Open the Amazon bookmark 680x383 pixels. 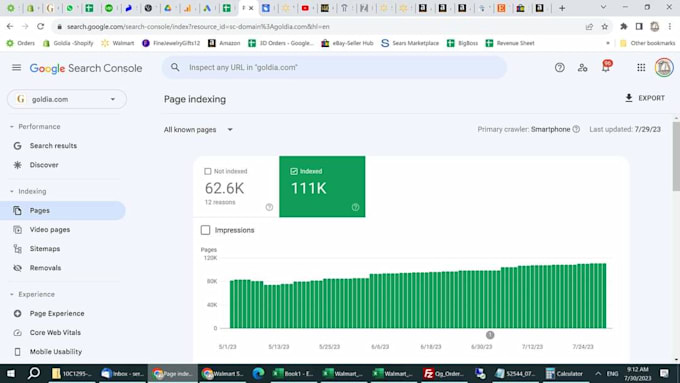[x=224, y=43]
